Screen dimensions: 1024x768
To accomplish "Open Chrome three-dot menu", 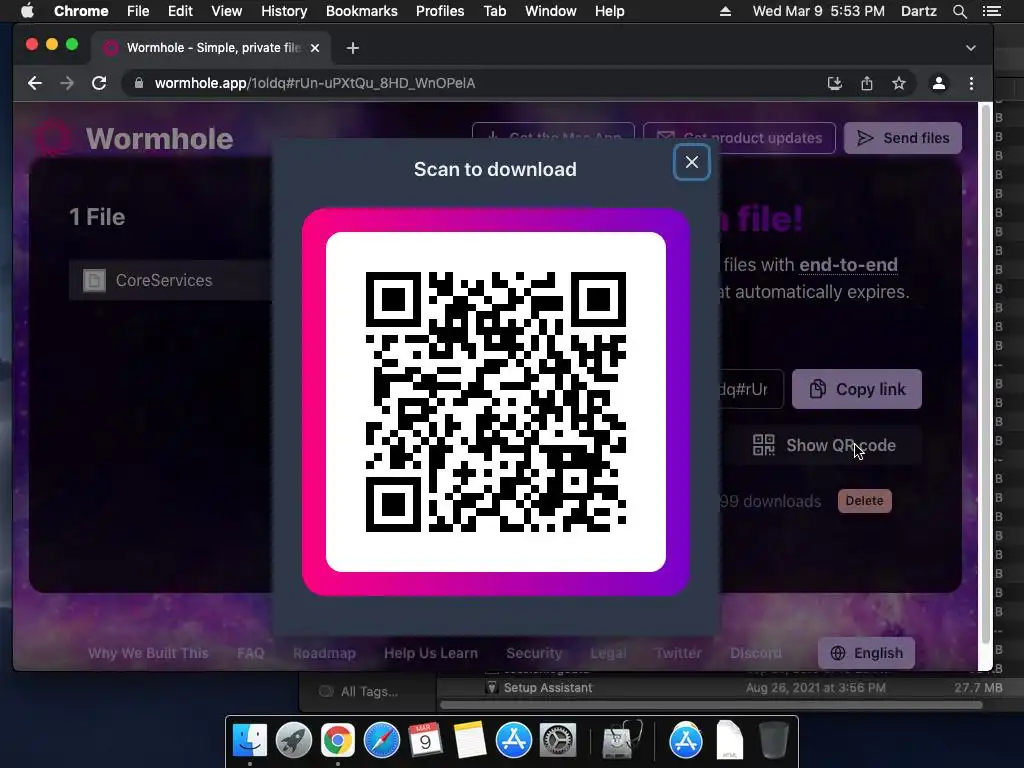I will [x=971, y=83].
